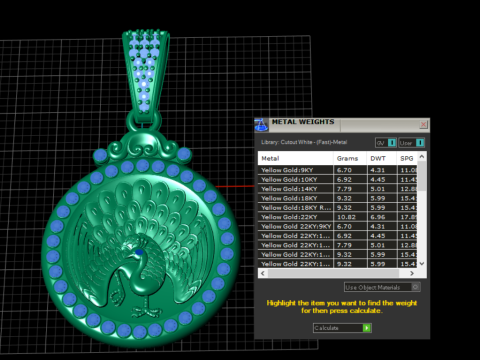Click 4.31 in Yellow Gold:9KY row
480x360 pixels.
(x=378, y=170)
